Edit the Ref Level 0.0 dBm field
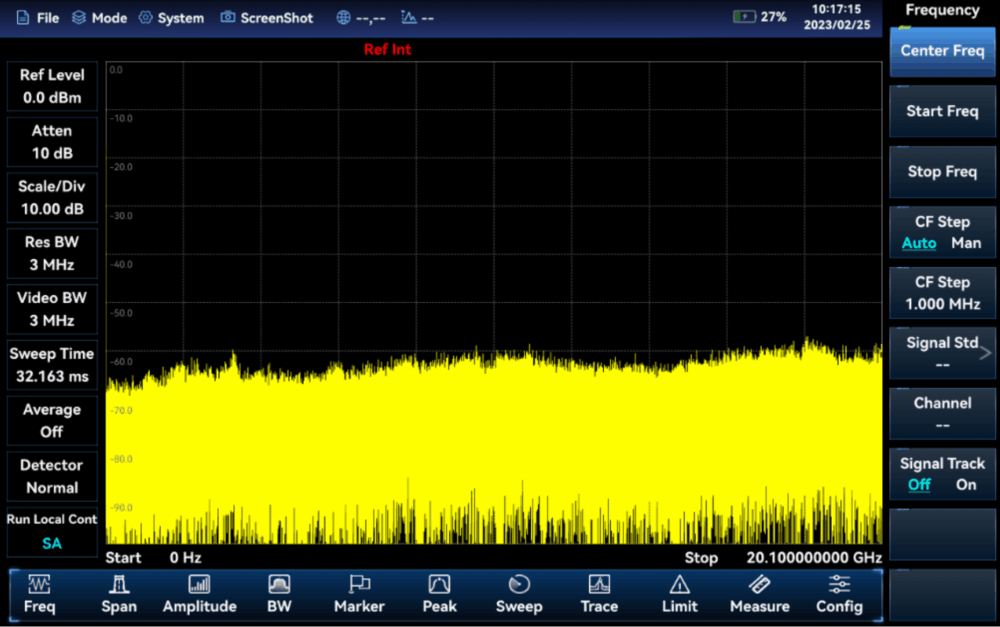 [x=52, y=87]
